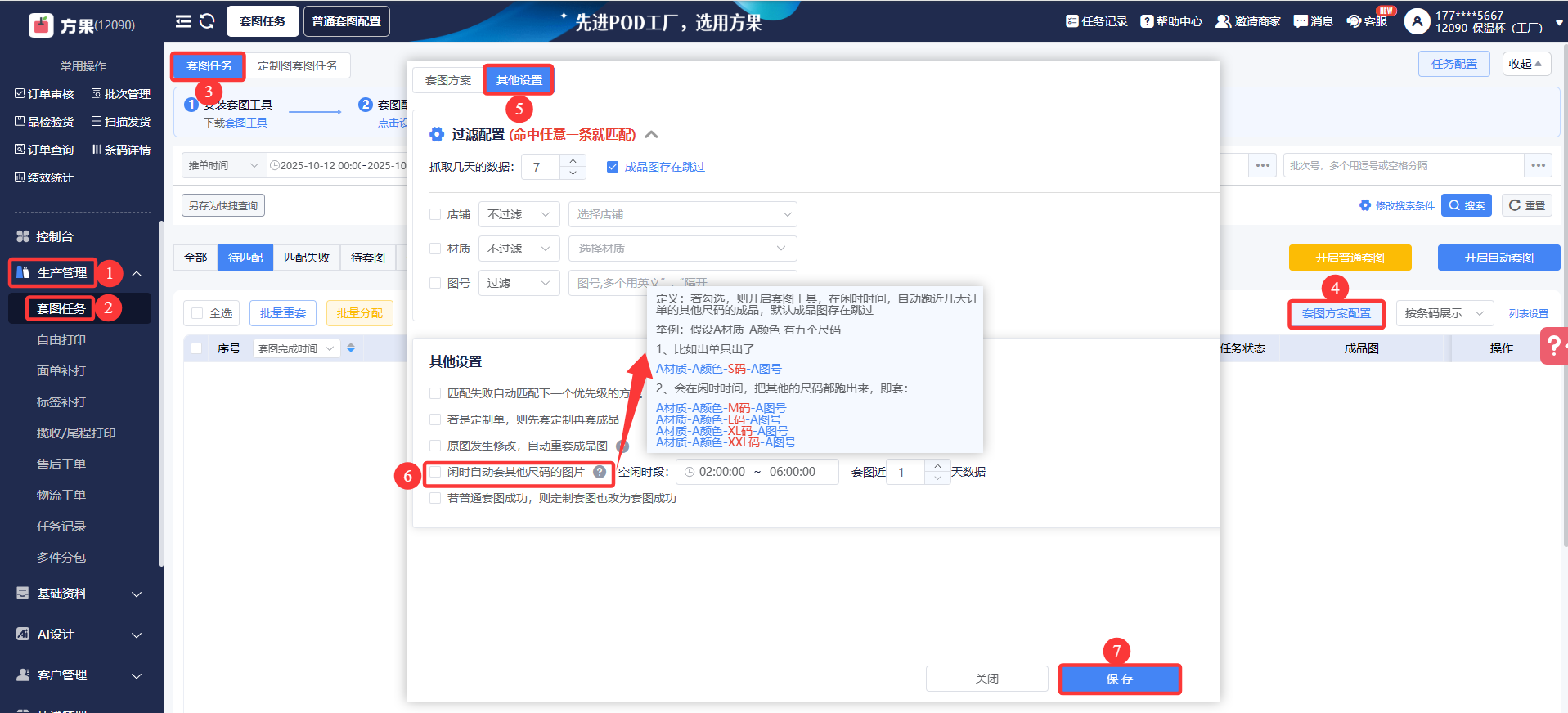Viewport: 1568px width, 713px height.
Task: Check 若普通套图成功，则定制套图也改为套图成功
Action: [x=435, y=498]
